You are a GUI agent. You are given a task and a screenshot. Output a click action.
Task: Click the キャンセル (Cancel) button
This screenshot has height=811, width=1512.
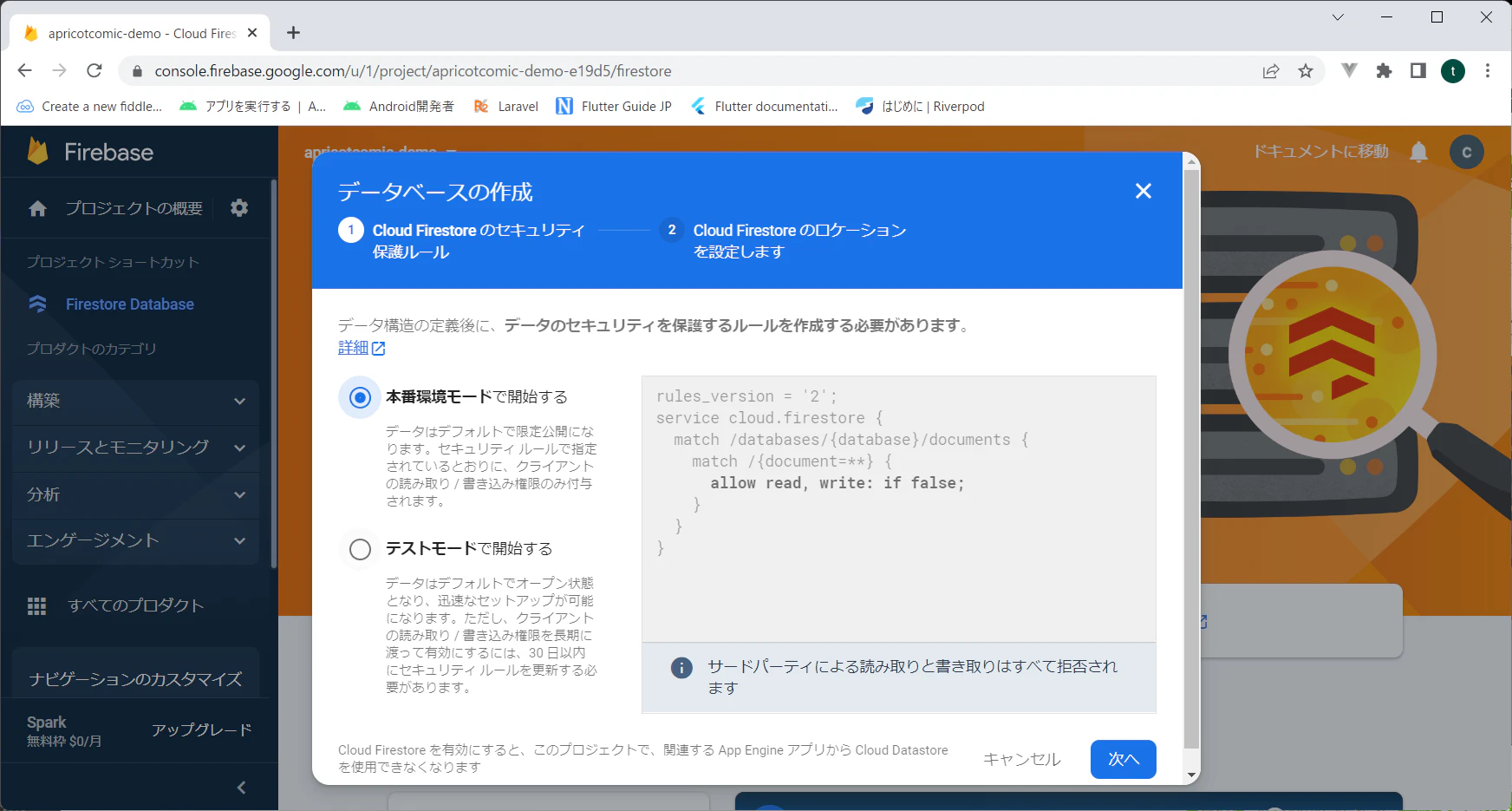(1021, 759)
